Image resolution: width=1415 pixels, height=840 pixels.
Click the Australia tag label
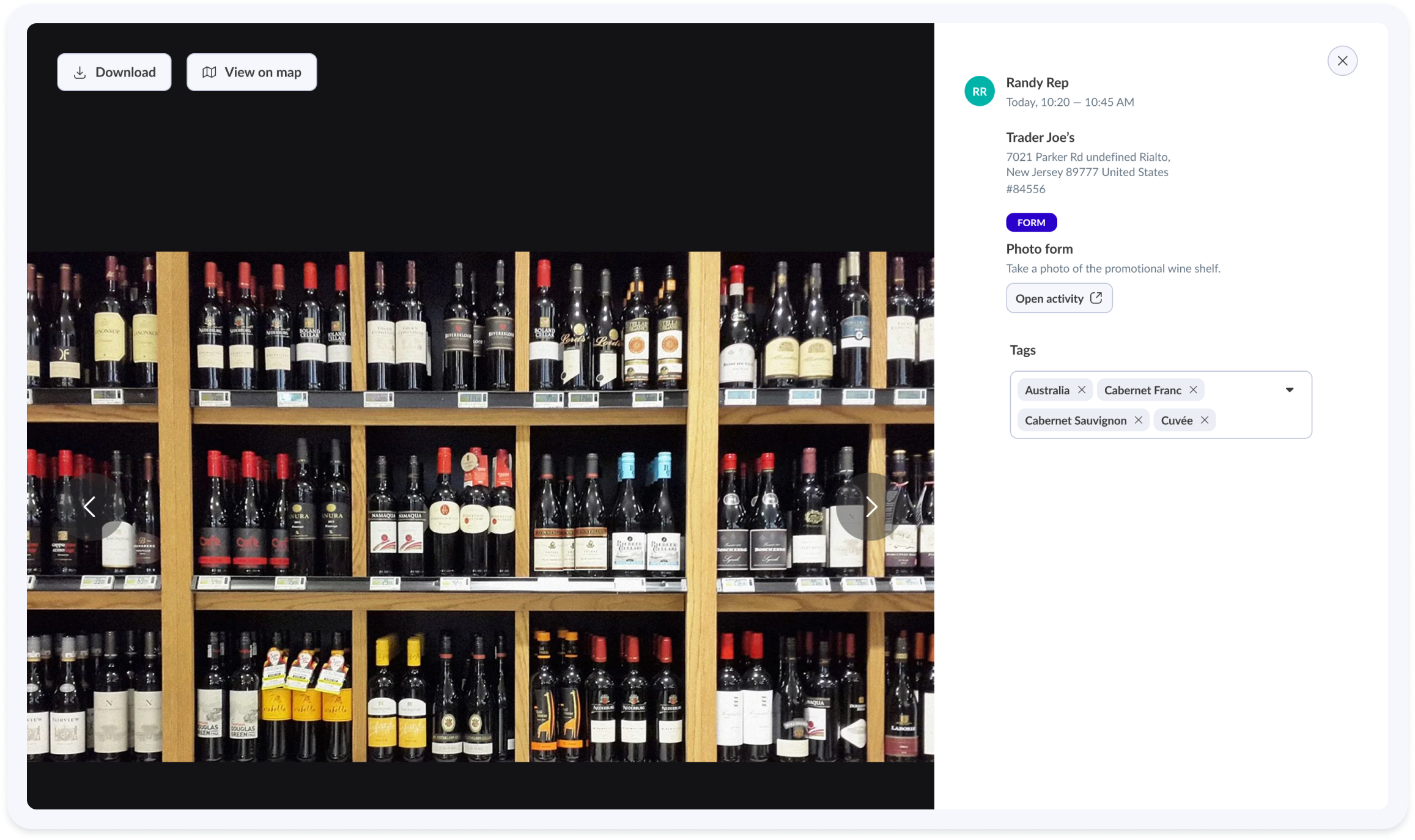pyautogui.click(x=1047, y=389)
